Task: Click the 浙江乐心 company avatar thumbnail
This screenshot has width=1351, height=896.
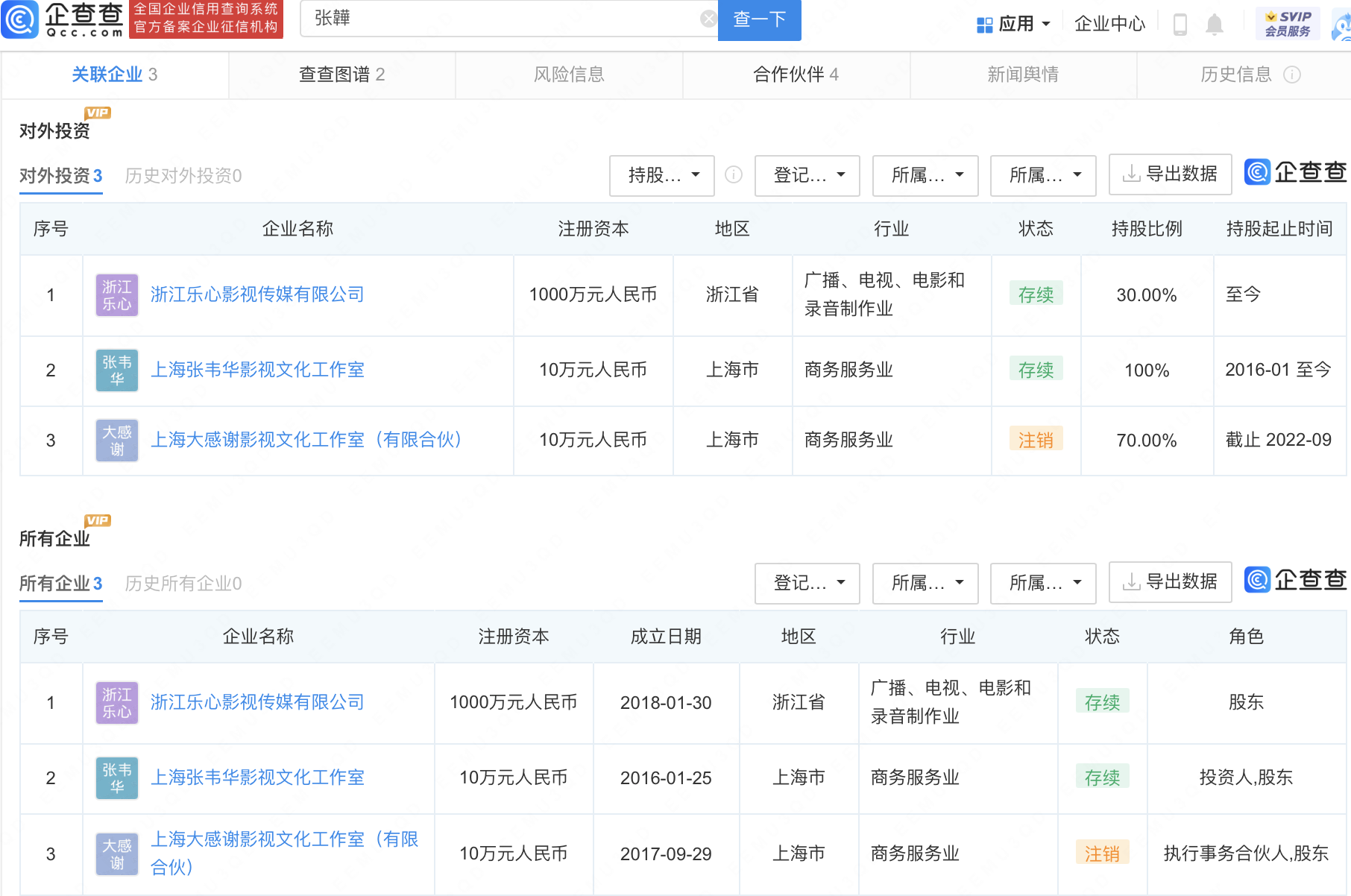Action: 116,294
